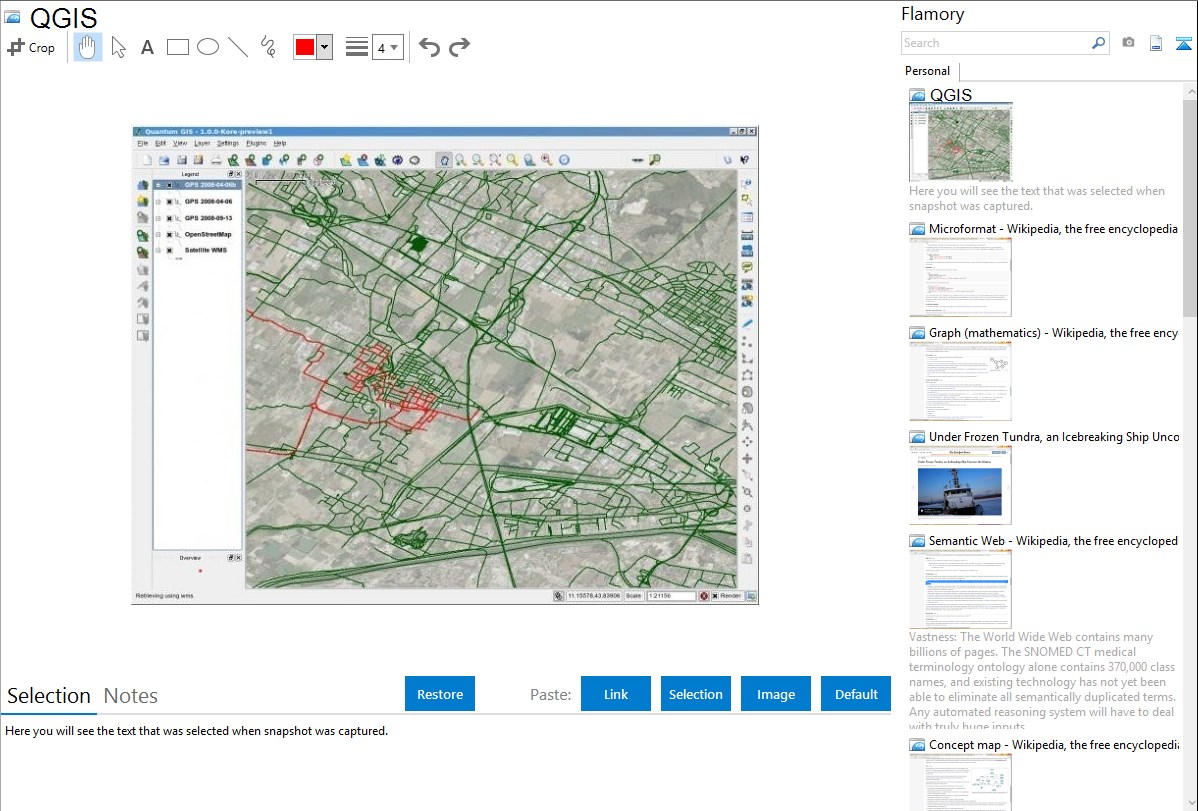This screenshot has width=1198, height=811.
Task: Click the search magnifier icon
Action: tap(1098, 43)
